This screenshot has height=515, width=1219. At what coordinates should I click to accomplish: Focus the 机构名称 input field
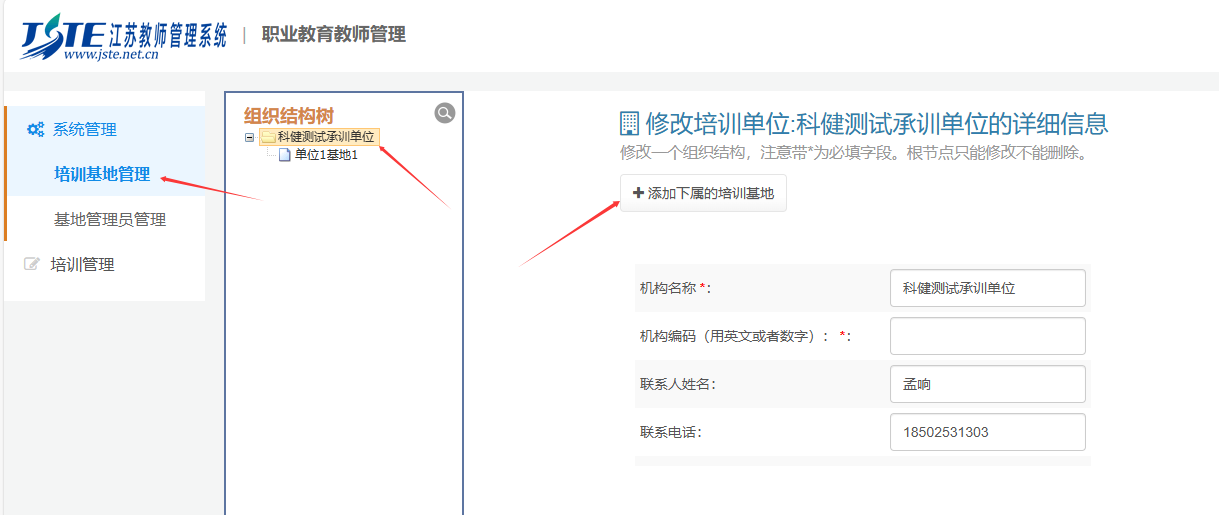click(987, 288)
